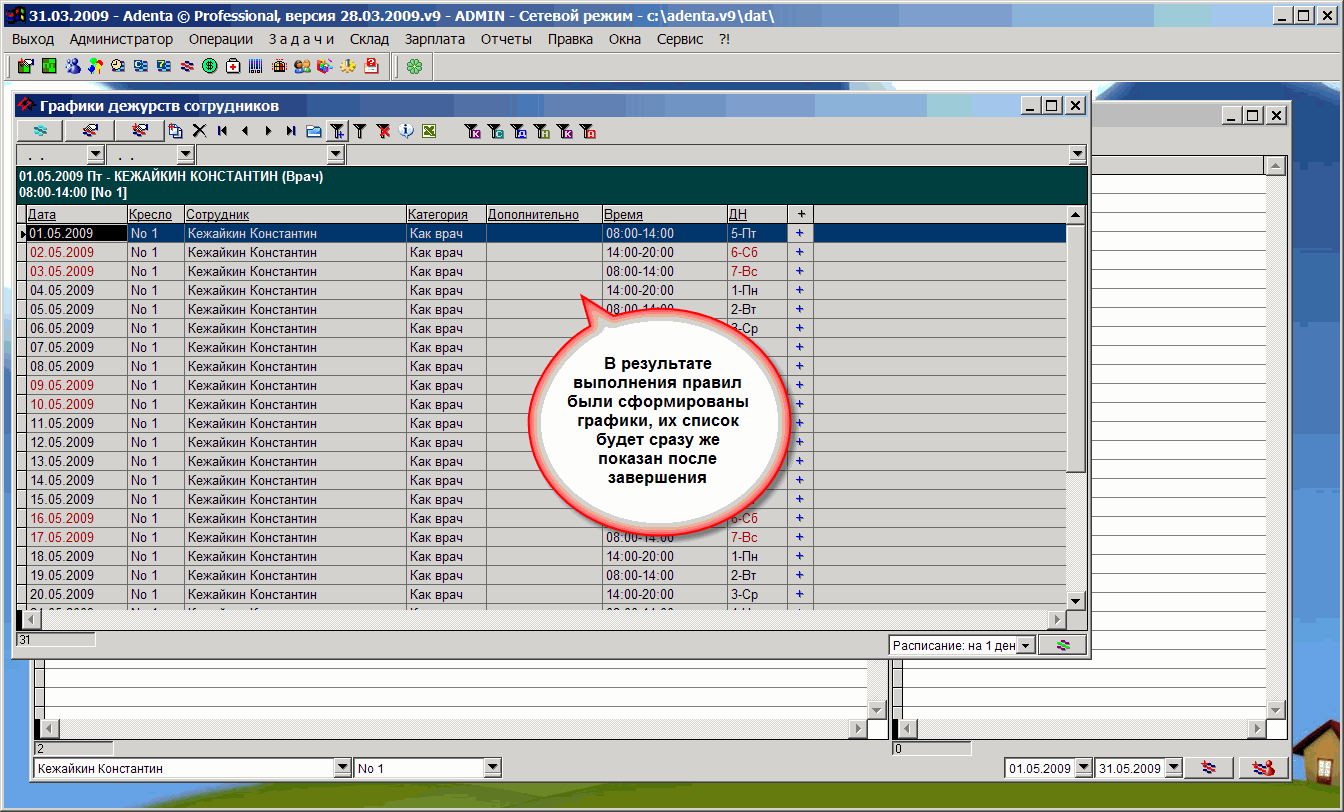Click the 'Время' column header
Image resolution: width=1344 pixels, height=812 pixels.
click(x=623, y=214)
